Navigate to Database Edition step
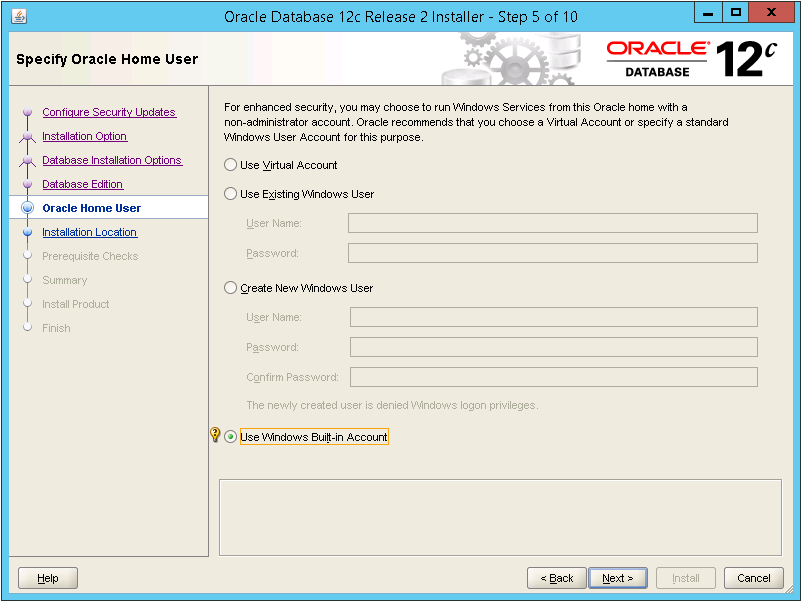 pyautogui.click(x=82, y=184)
